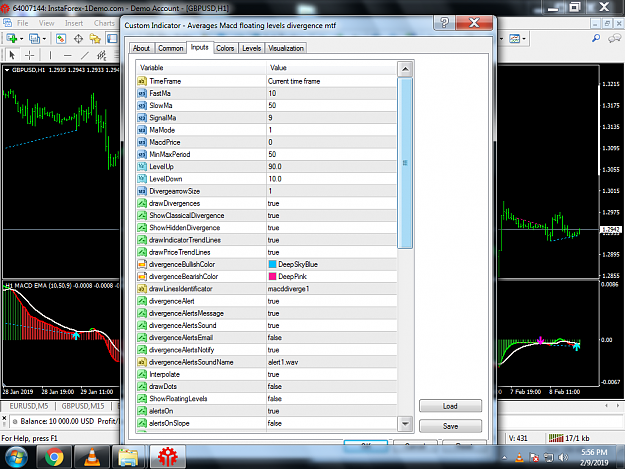Screen dimensions: 625x469
Task: Open the Navigator star-folder icon
Action: tap(95, 39)
